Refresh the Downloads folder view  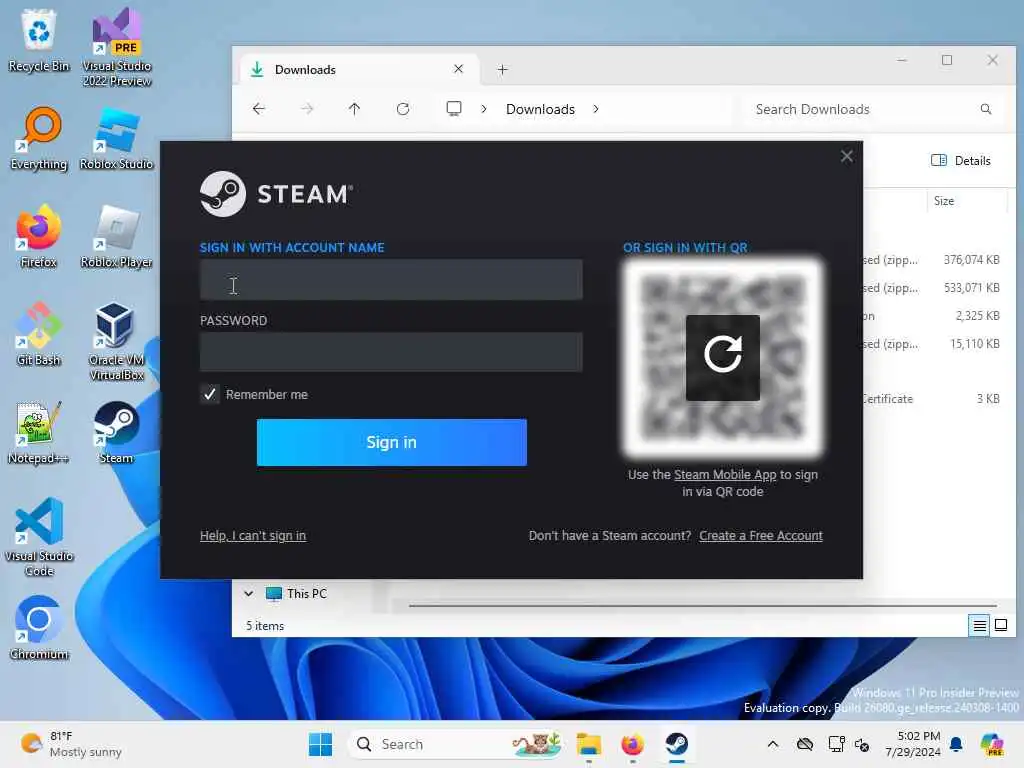403,109
